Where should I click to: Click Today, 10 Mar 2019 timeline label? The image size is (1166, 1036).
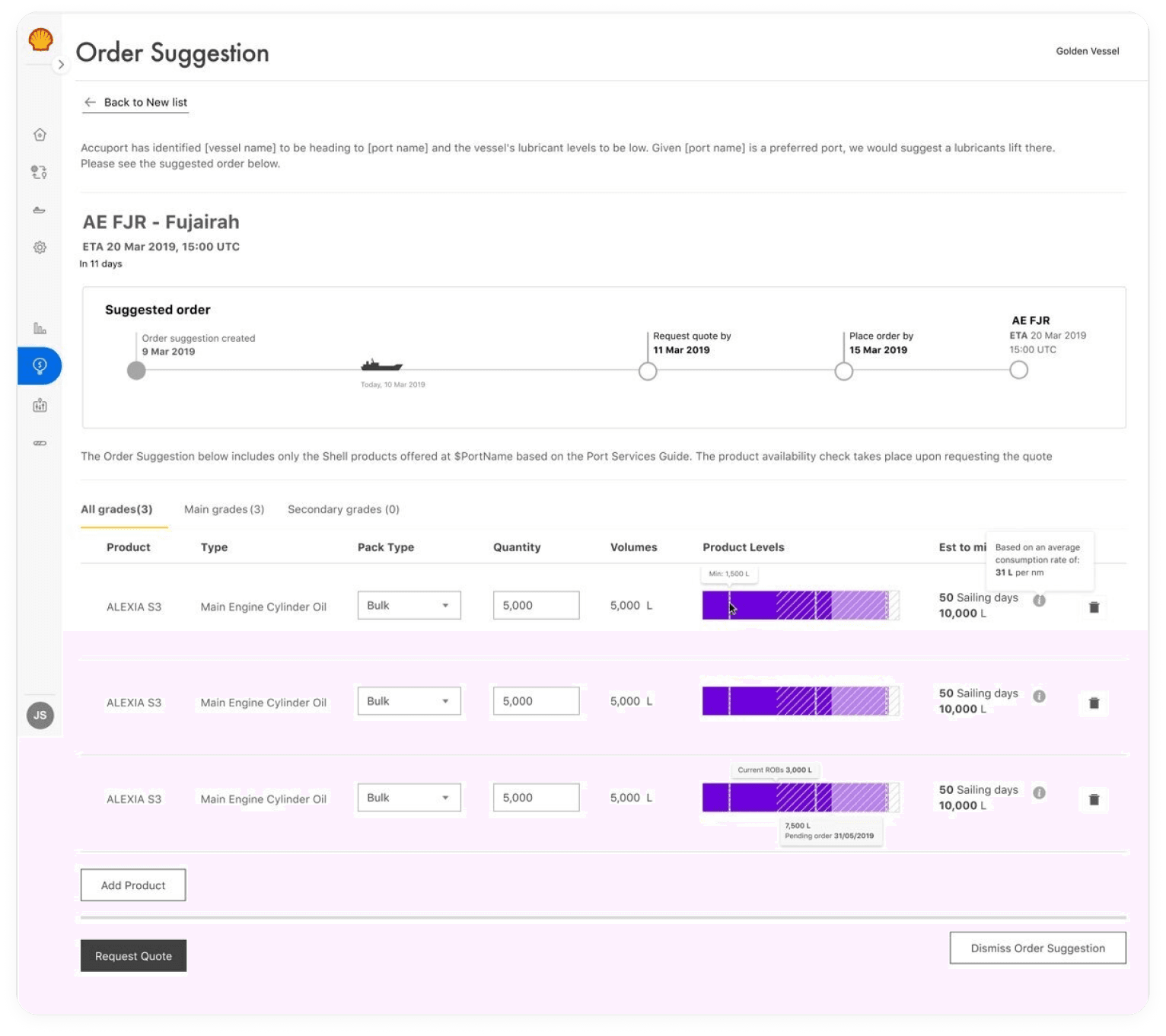point(393,385)
